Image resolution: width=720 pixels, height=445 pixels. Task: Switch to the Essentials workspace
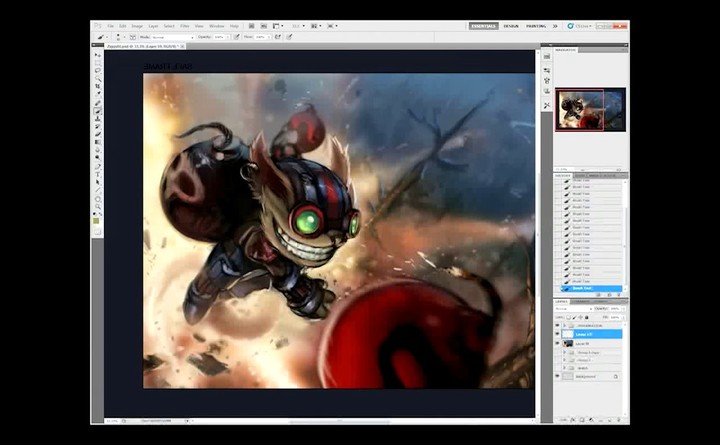pyautogui.click(x=484, y=26)
